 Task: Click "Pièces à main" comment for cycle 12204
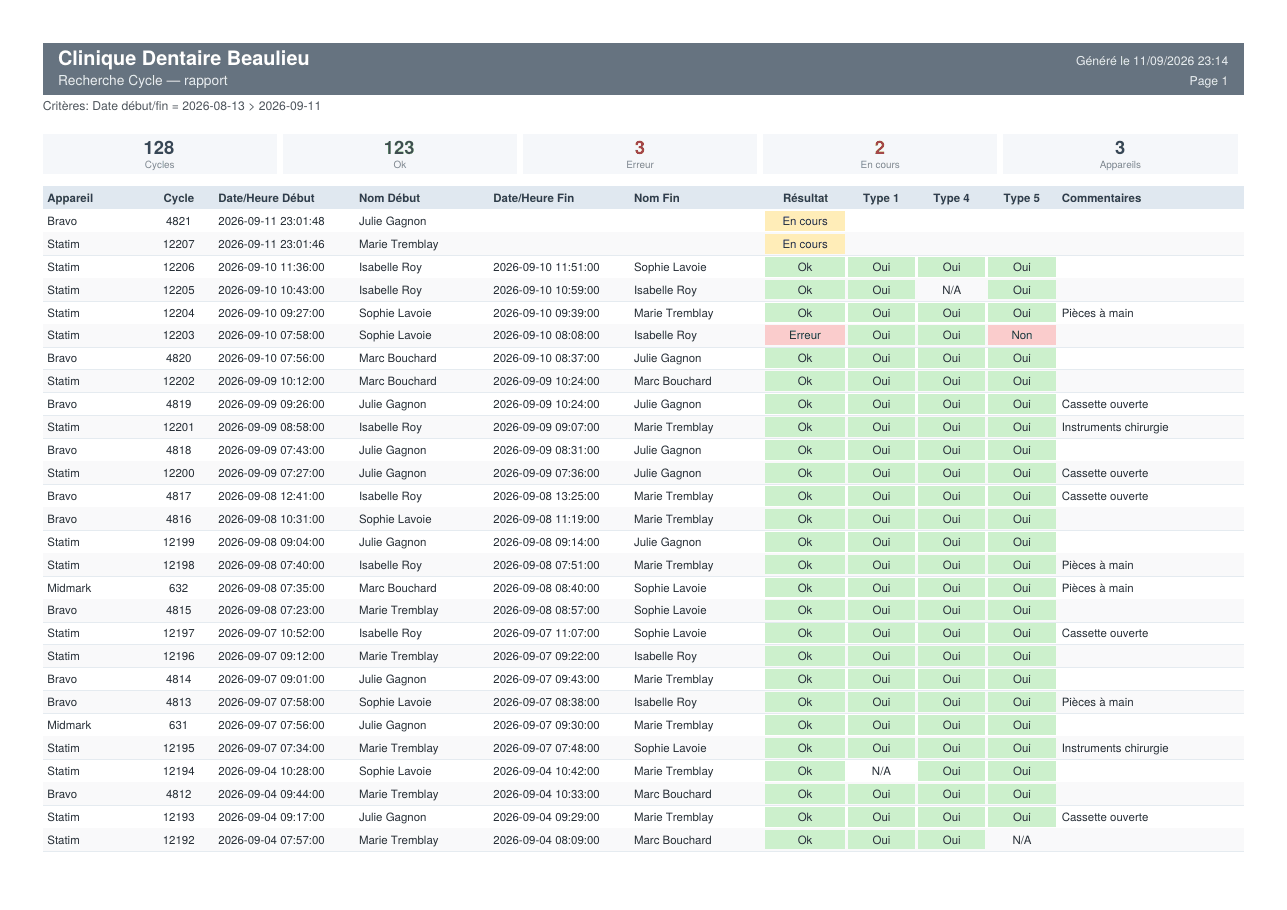click(1098, 313)
